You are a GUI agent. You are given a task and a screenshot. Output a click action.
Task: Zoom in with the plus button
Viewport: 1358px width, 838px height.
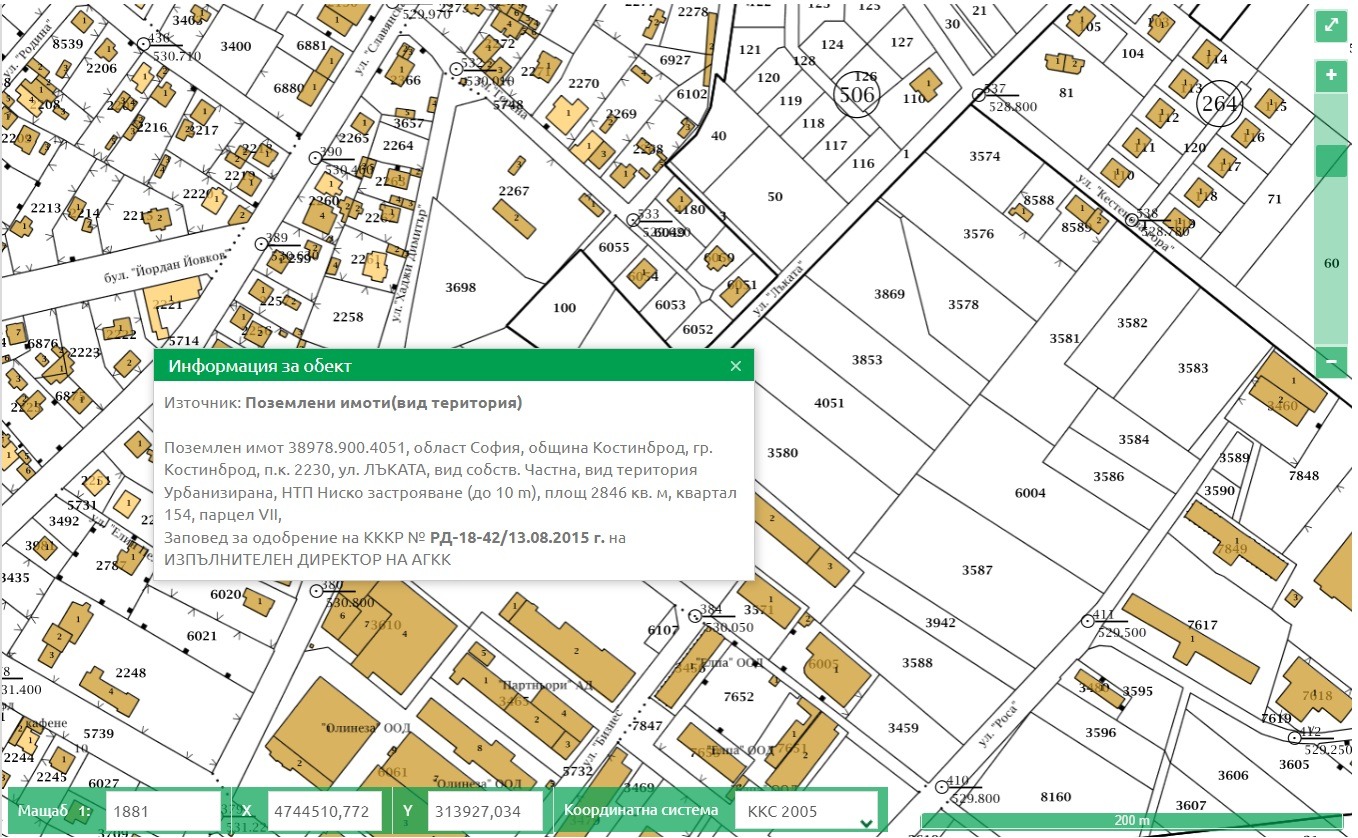coord(1331,76)
